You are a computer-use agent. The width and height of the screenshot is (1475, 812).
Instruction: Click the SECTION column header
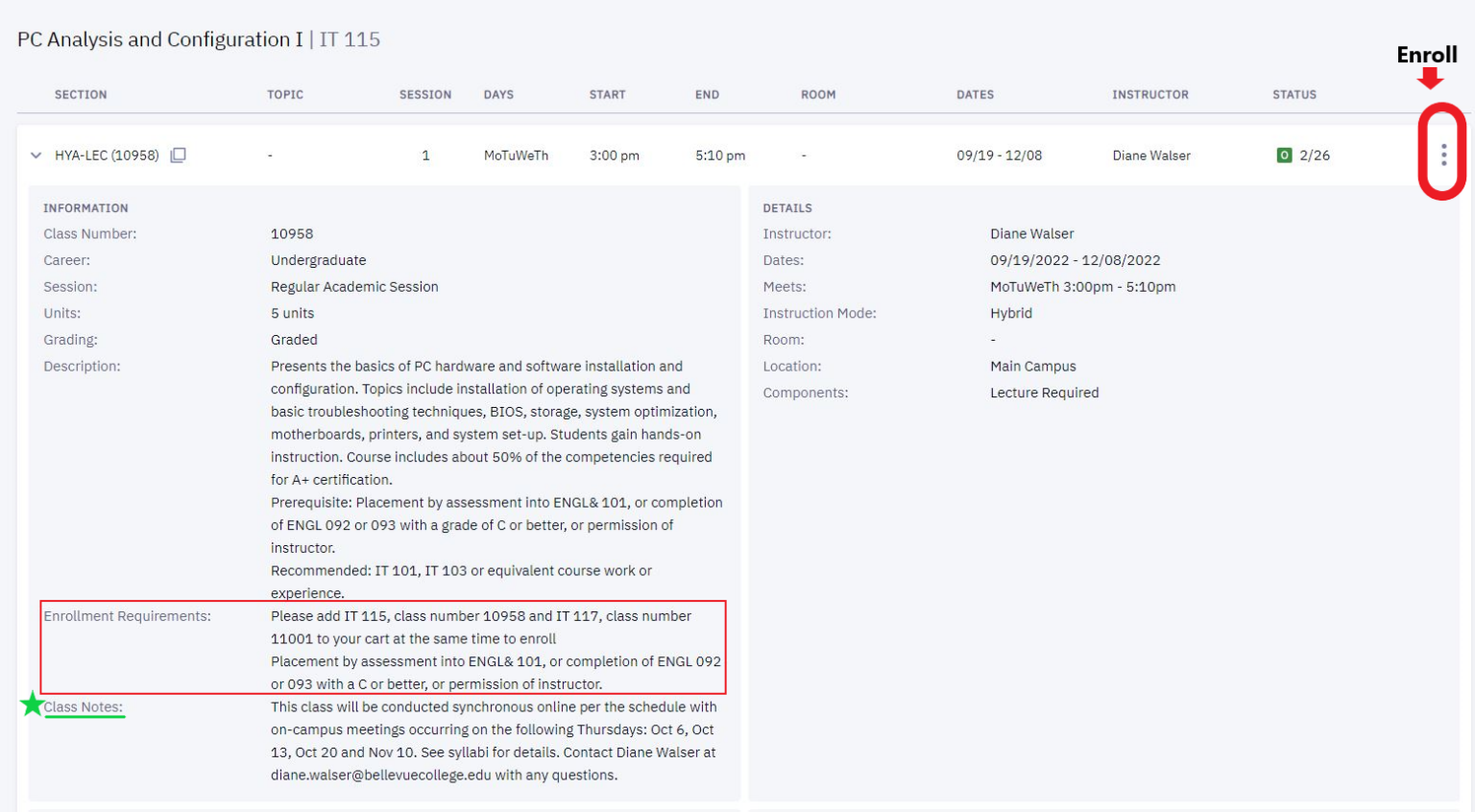pos(81,94)
